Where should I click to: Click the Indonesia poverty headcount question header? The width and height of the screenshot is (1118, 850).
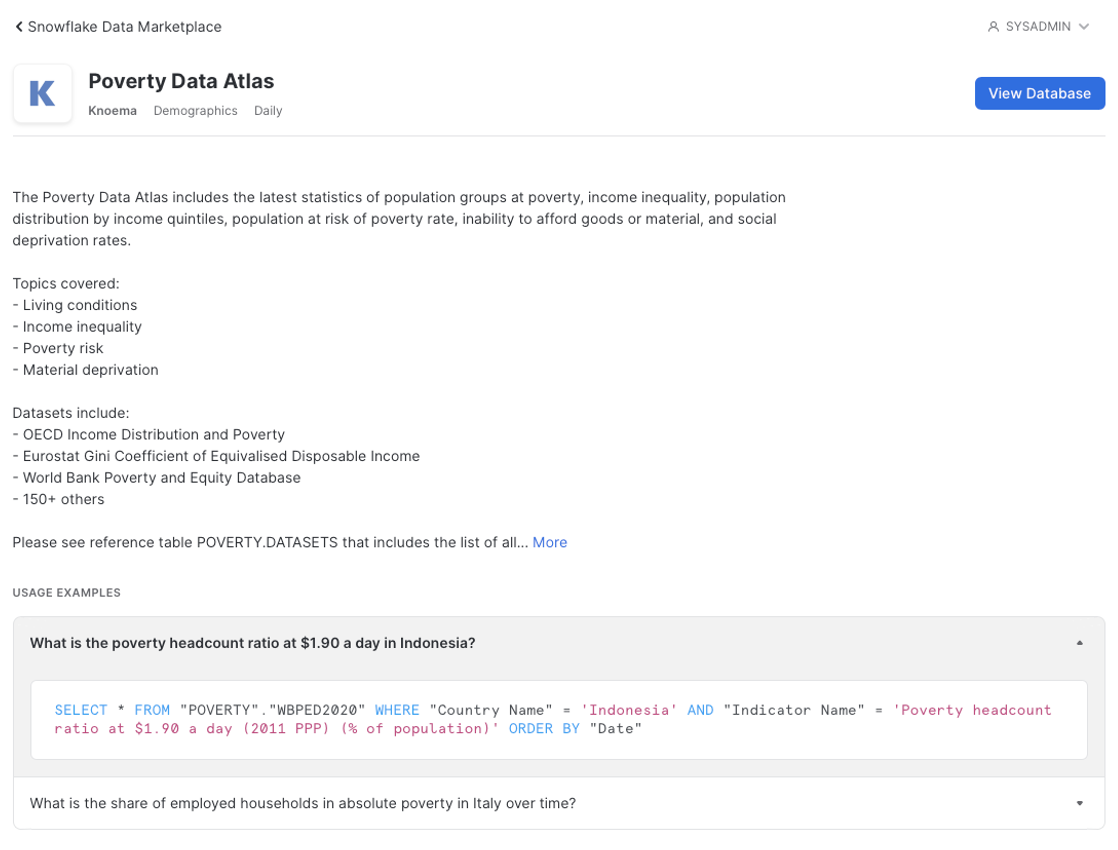(252, 643)
